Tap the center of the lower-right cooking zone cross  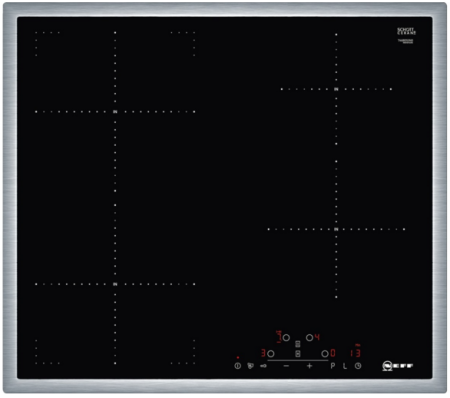click(x=336, y=229)
